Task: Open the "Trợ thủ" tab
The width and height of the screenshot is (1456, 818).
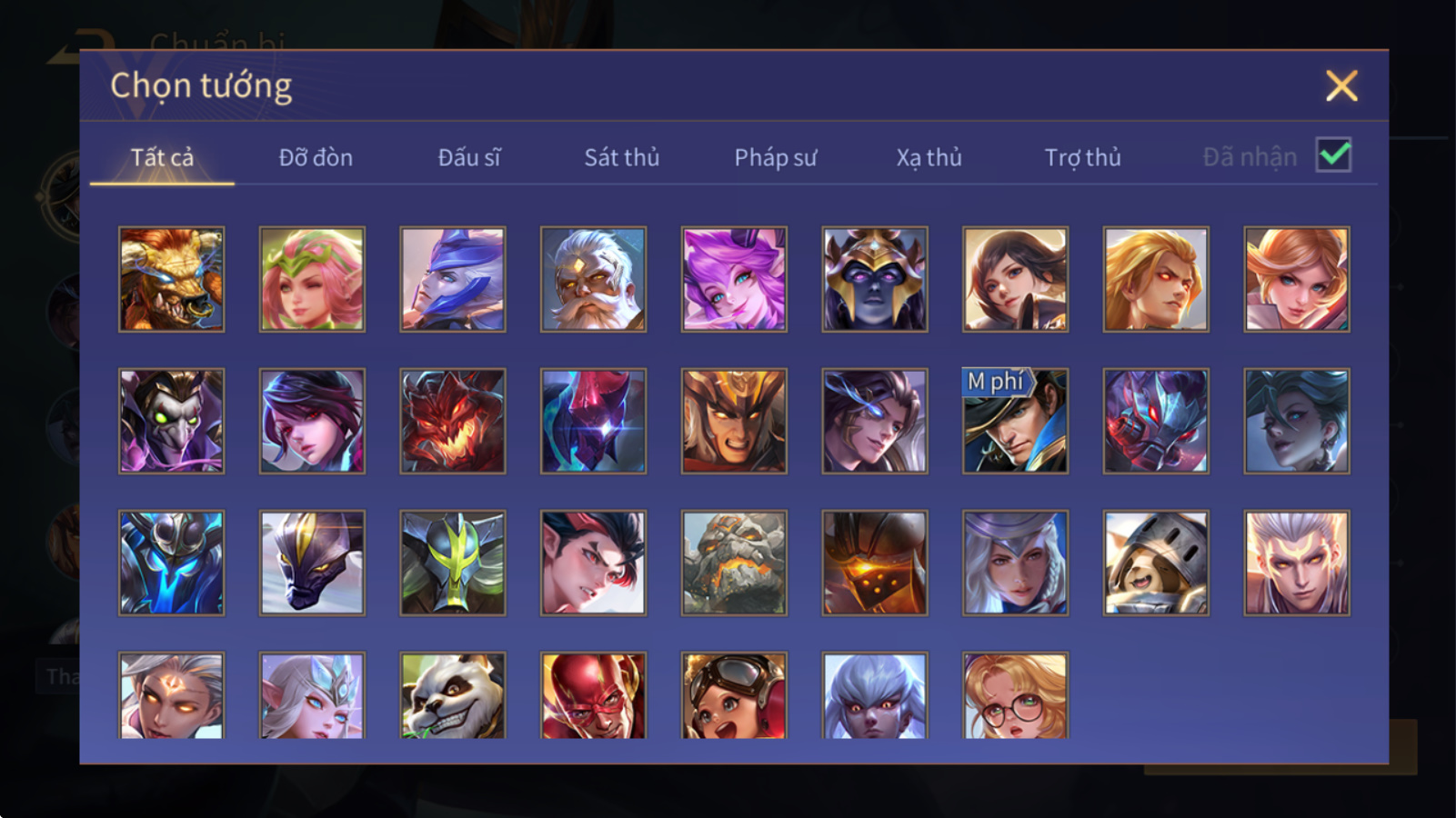Action: click(1082, 157)
